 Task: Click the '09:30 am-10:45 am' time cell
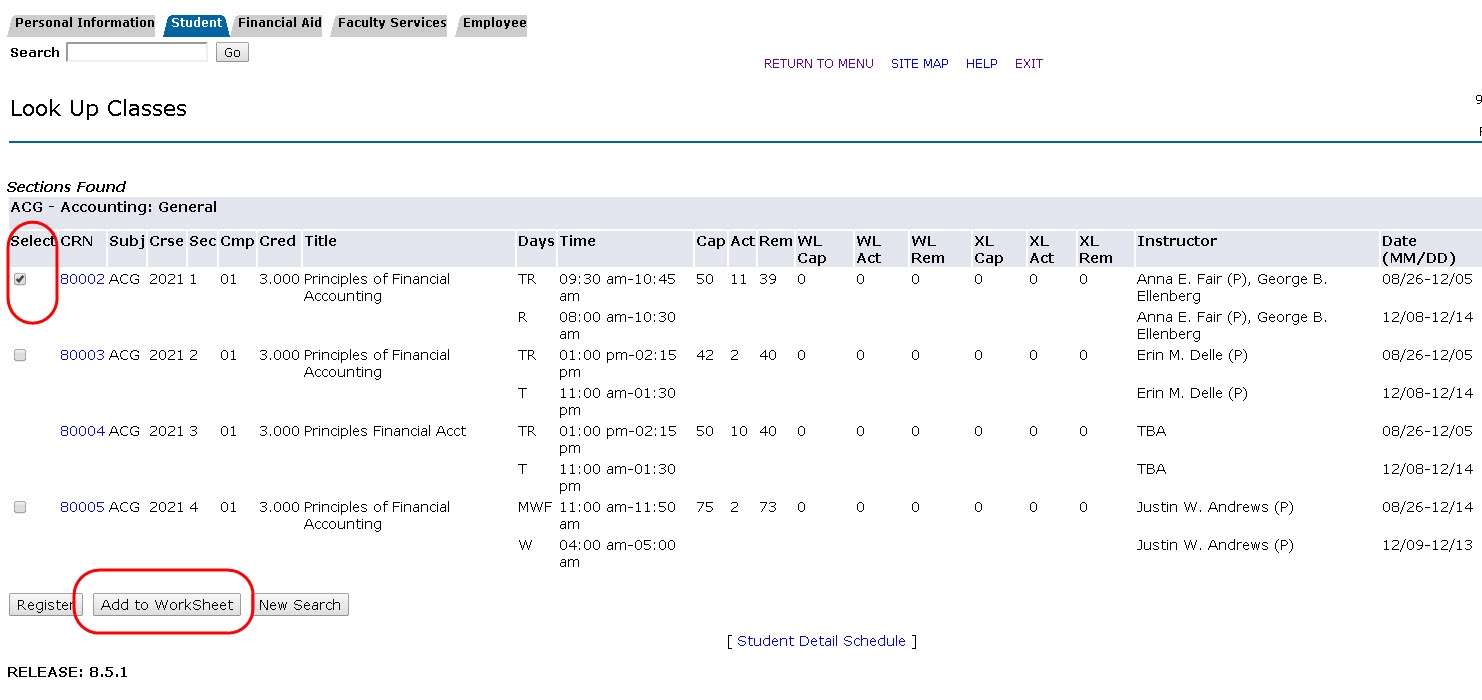(x=618, y=288)
